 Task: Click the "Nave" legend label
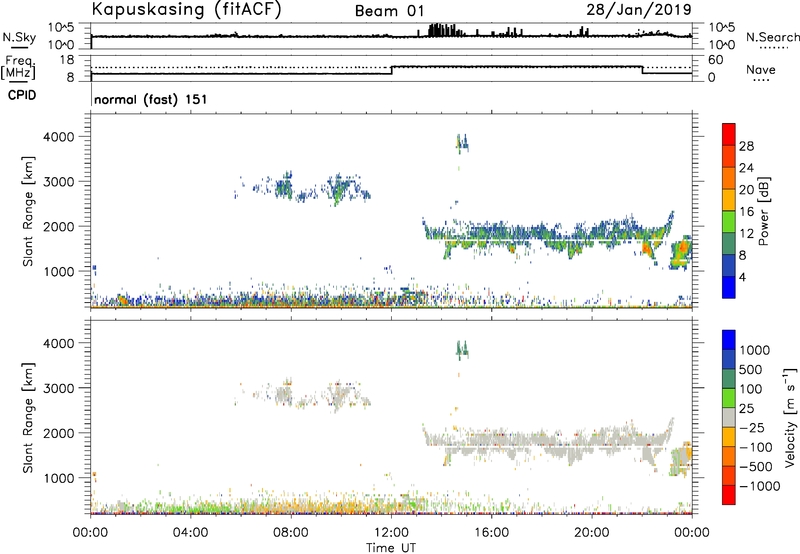tap(761, 69)
